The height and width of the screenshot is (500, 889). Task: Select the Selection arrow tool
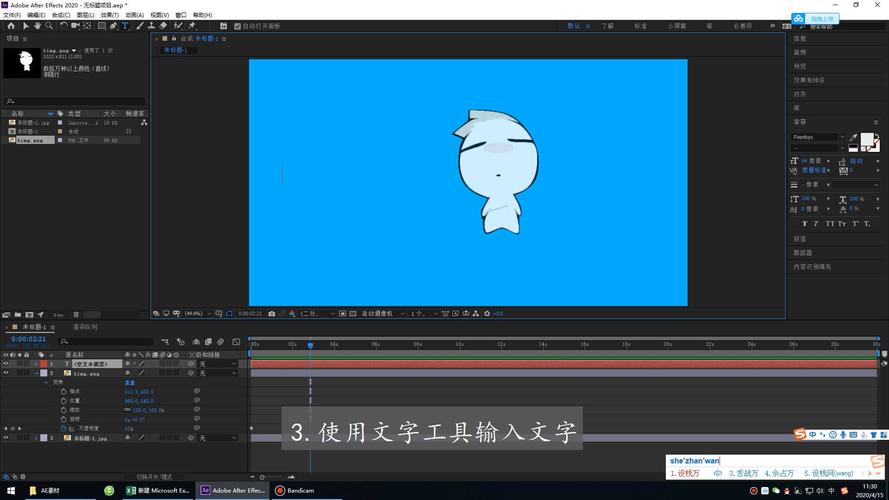pos(26,26)
